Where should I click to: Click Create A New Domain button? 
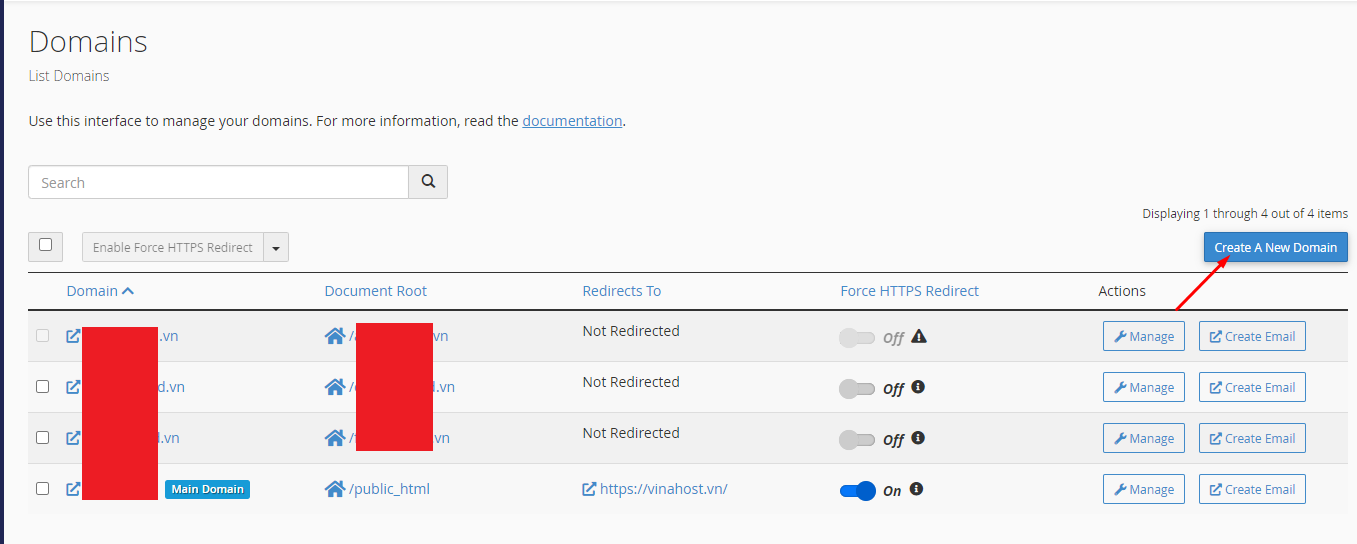1275,247
